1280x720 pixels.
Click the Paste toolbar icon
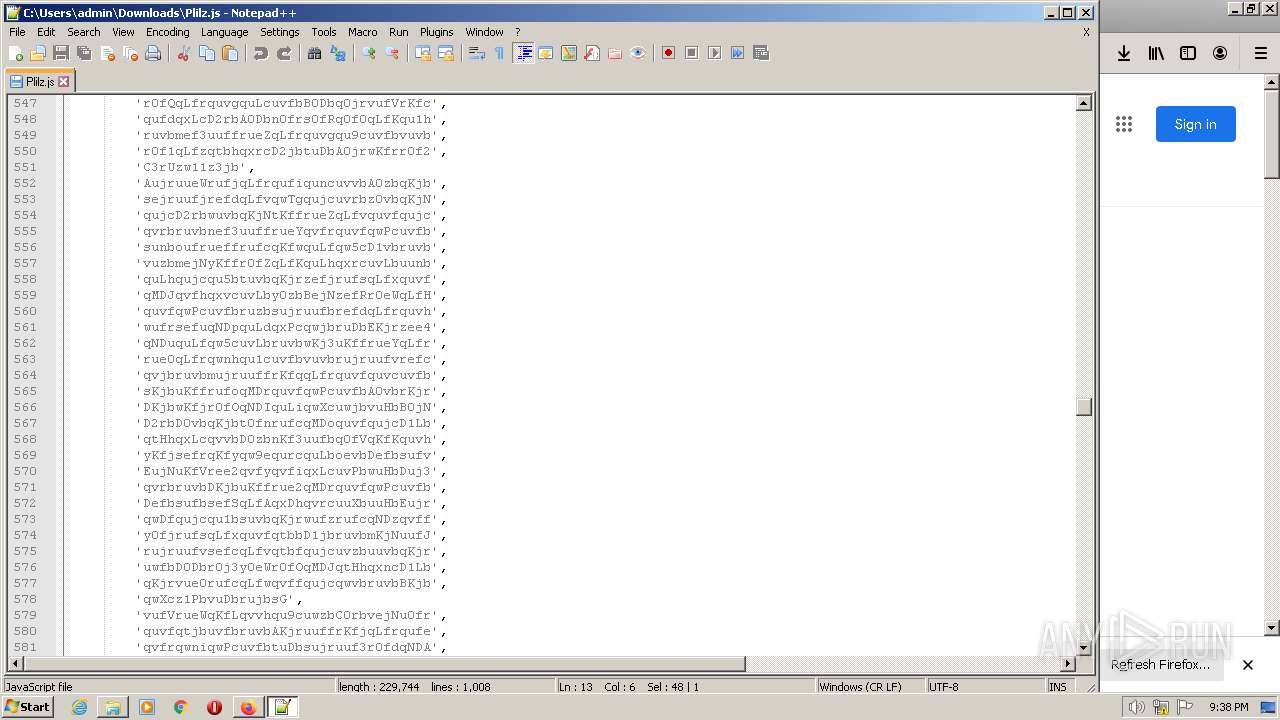click(x=230, y=53)
